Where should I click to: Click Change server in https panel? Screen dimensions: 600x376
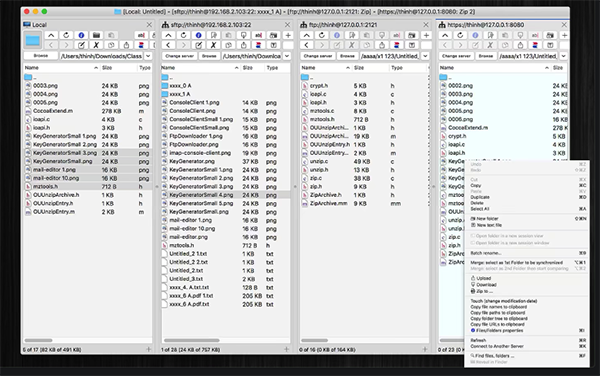tap(456, 56)
